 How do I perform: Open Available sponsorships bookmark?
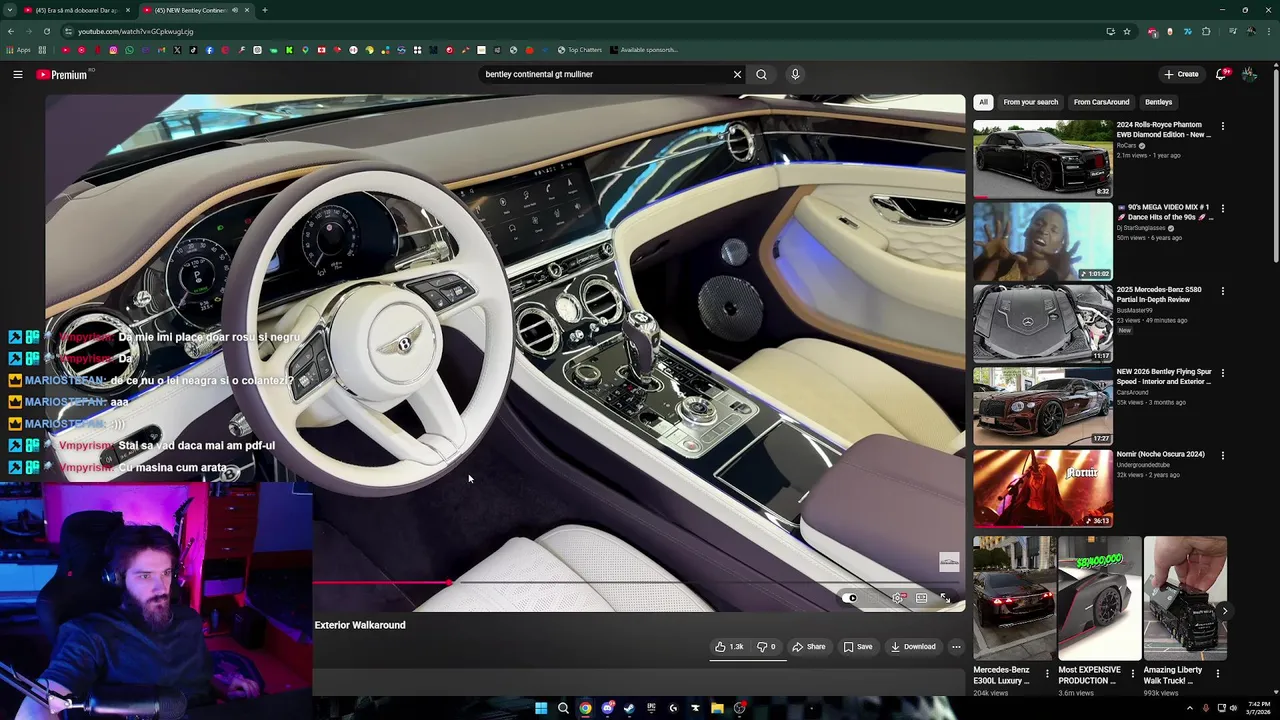tap(642, 50)
